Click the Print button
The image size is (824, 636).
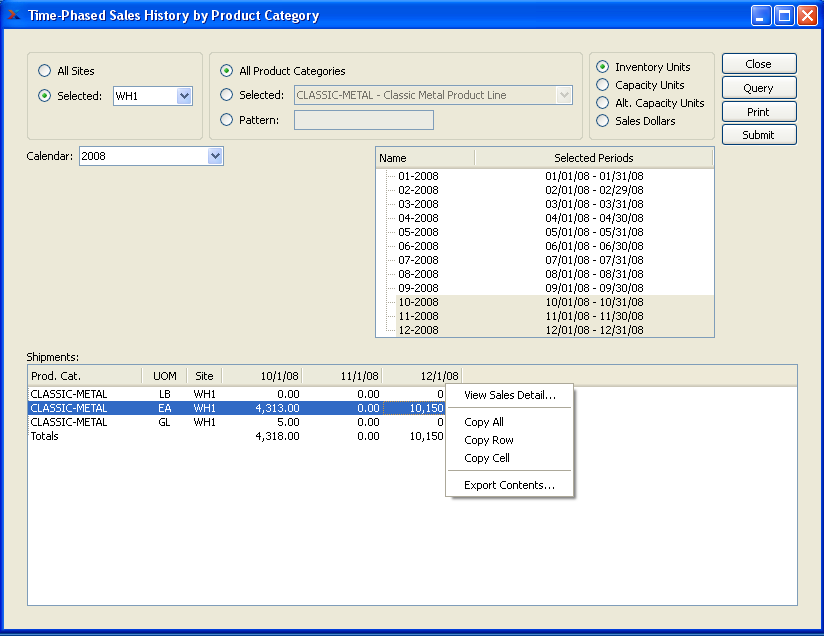coord(758,112)
